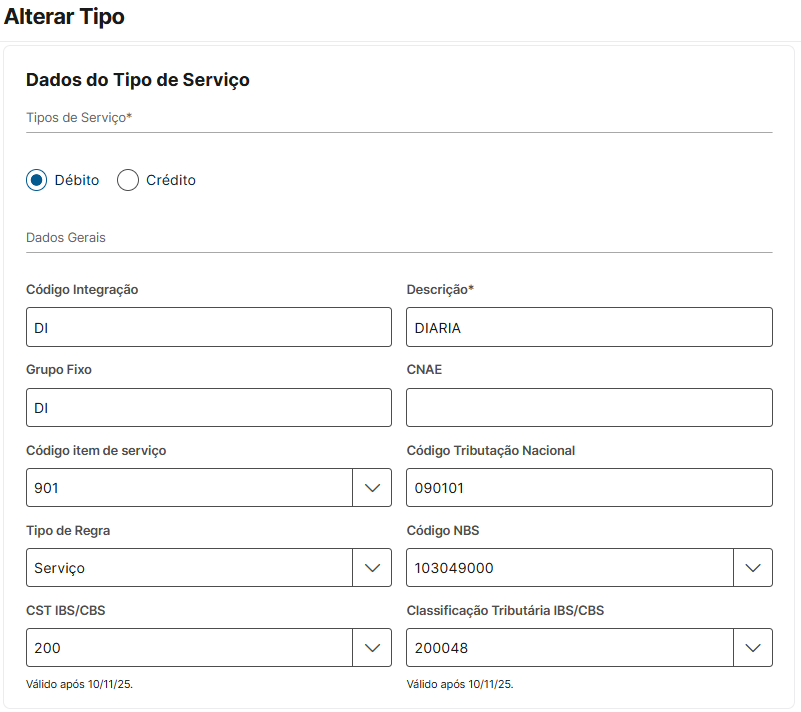The height and width of the screenshot is (712, 801).
Task: Click Código Tributação Nacional field 090101
Action: click(589, 487)
